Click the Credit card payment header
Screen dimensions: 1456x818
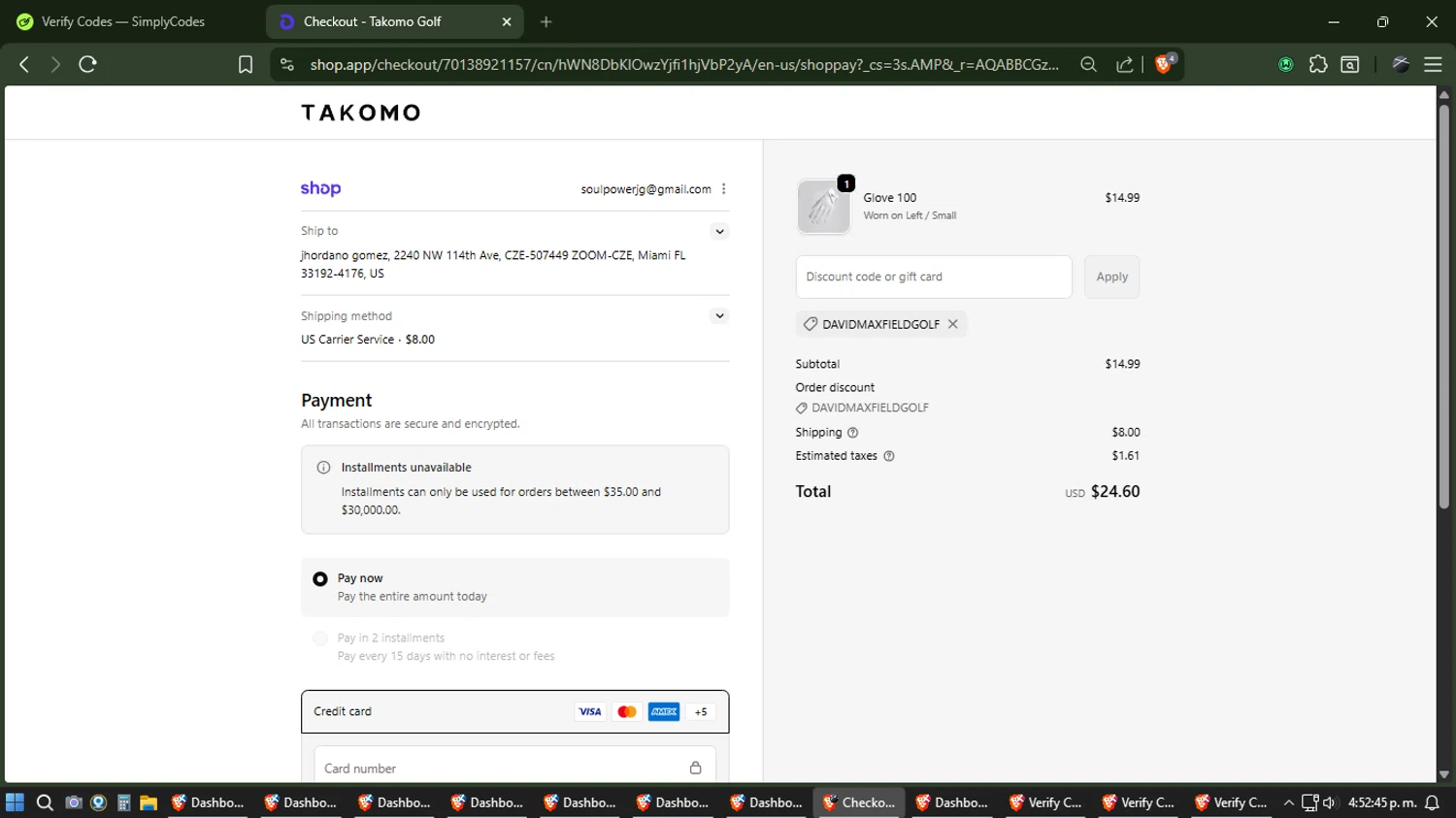point(514,711)
